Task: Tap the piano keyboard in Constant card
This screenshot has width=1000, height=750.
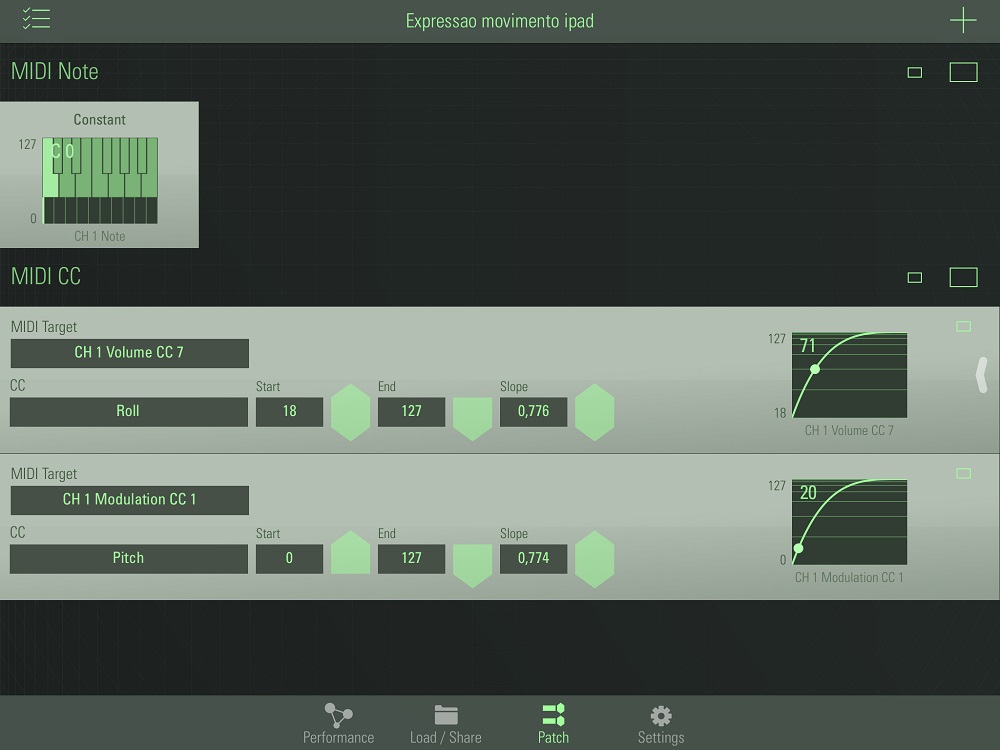Action: point(100,180)
